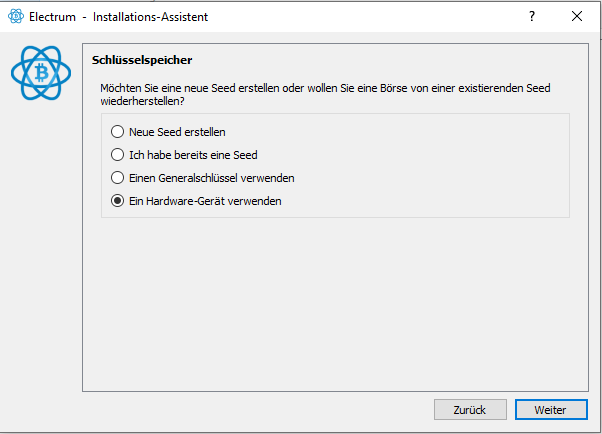
Task: Click the 'Möchten Sie eine neue Seed' question text
Action: click(x=325, y=94)
